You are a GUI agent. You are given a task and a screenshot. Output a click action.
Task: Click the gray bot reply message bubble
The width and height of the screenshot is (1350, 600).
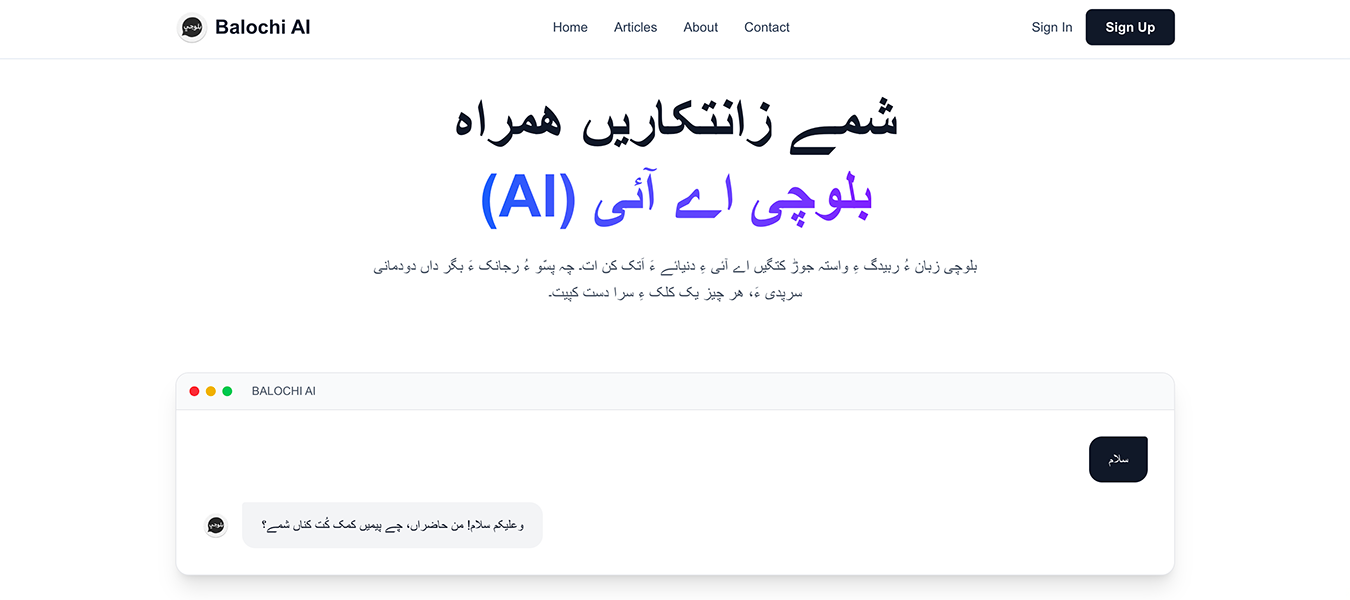(x=392, y=525)
